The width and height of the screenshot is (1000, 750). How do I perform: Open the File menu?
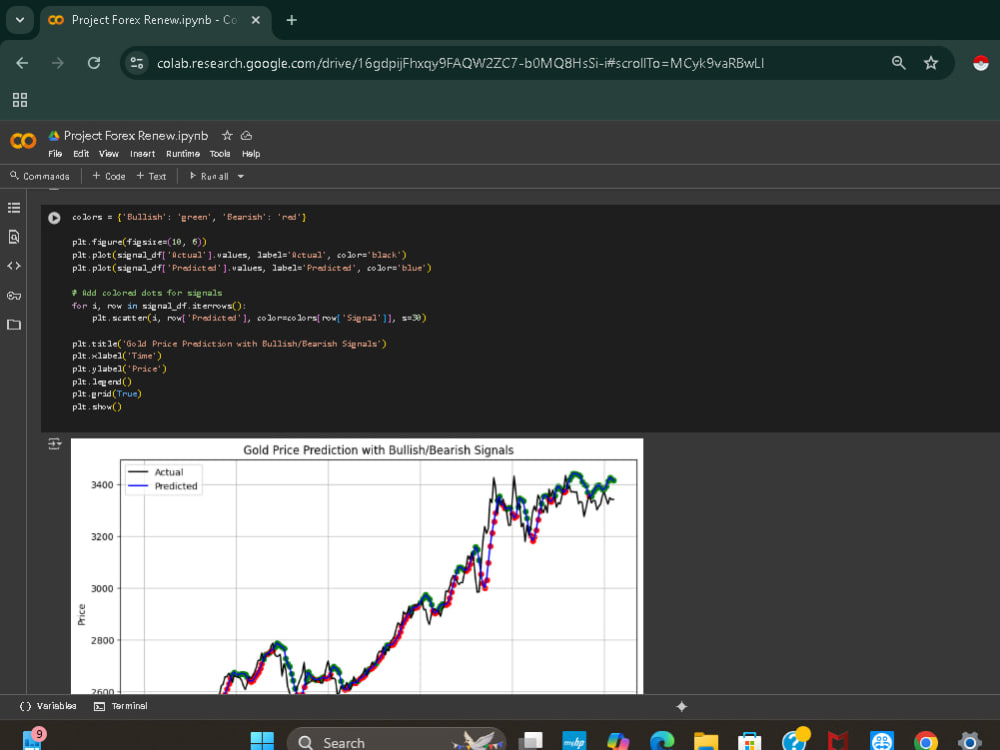[x=55, y=154]
